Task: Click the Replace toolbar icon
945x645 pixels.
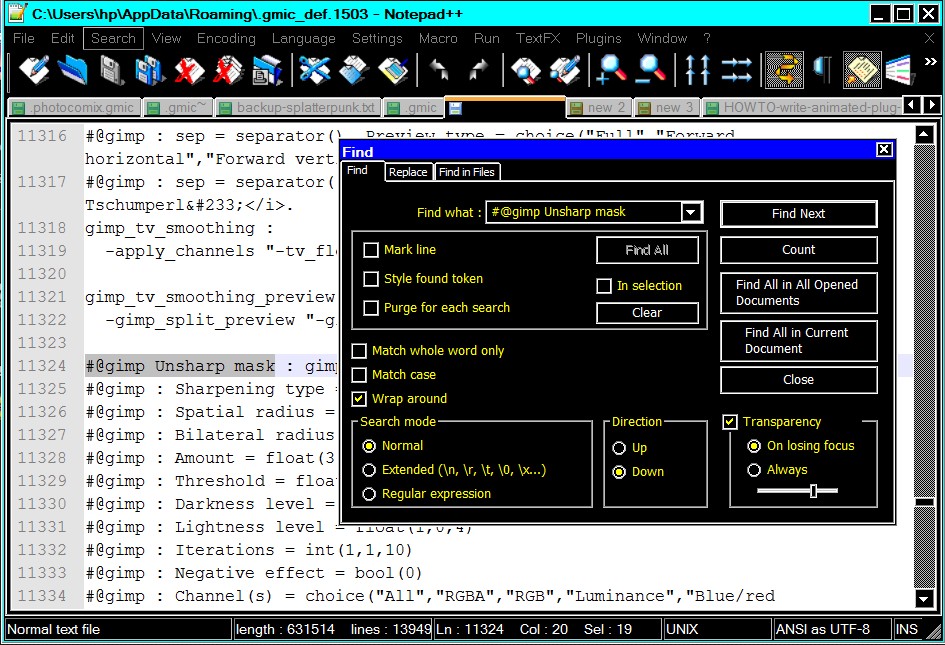Action: tap(565, 70)
